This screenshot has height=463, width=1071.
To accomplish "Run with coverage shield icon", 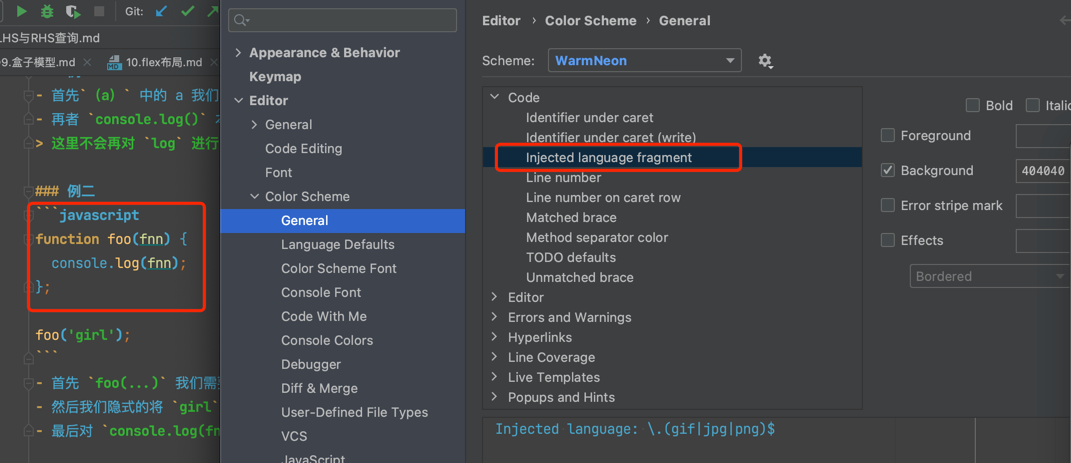I will coord(72,11).
